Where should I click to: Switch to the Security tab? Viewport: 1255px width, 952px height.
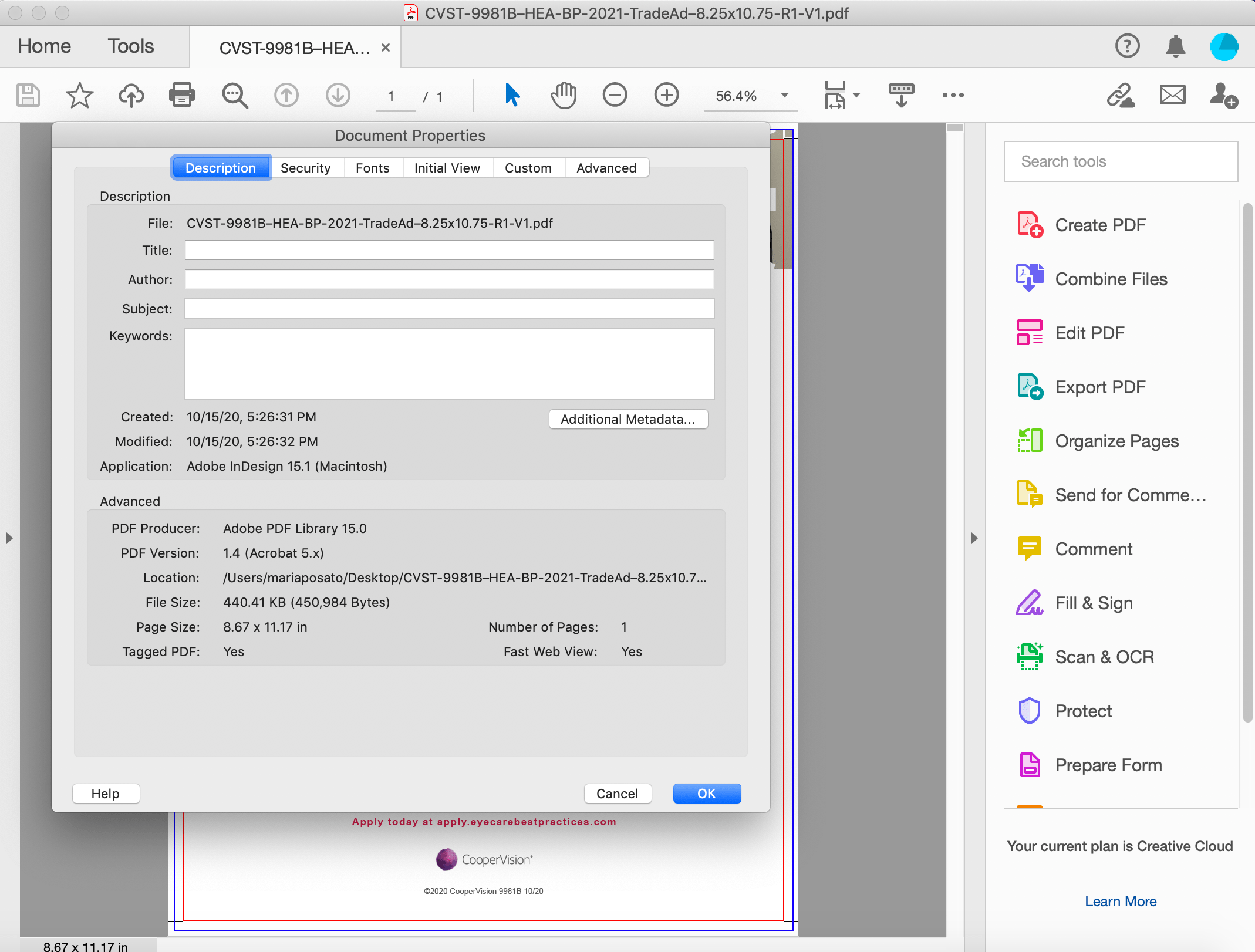[306, 168]
